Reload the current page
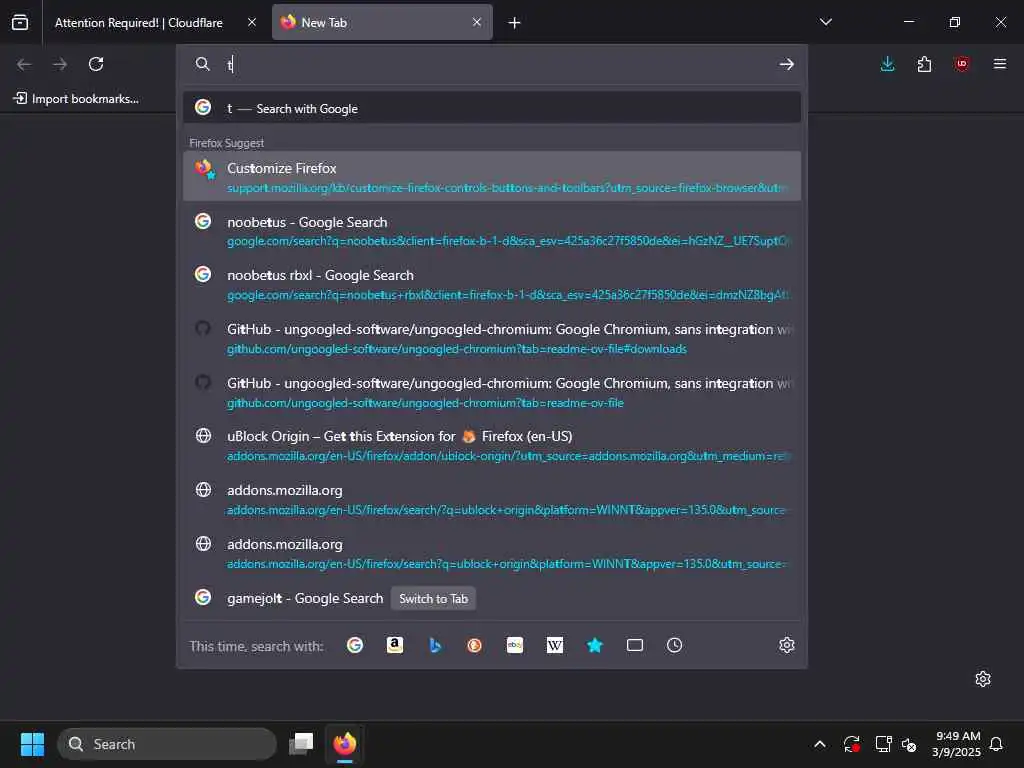Viewport: 1024px width, 768px height. pos(96,64)
